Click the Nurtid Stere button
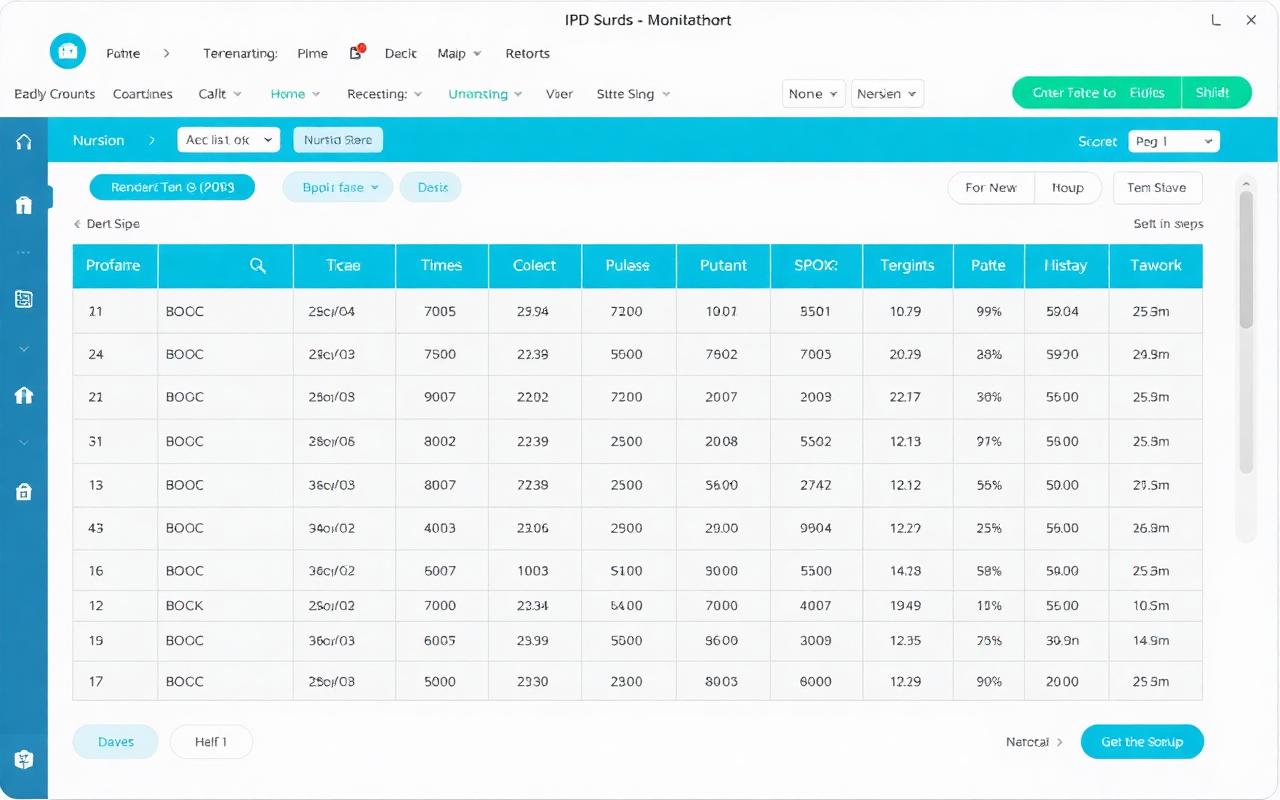Viewport: 1280px width, 800px height. (x=338, y=140)
